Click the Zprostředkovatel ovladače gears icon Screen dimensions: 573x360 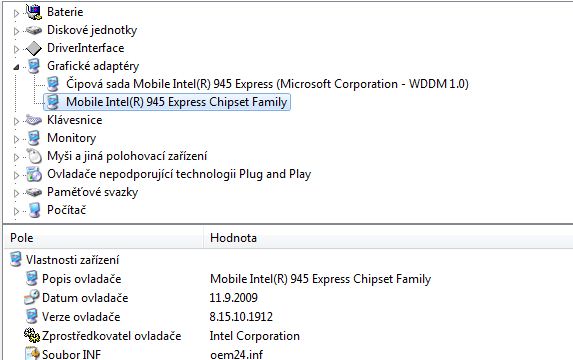pos(32,335)
